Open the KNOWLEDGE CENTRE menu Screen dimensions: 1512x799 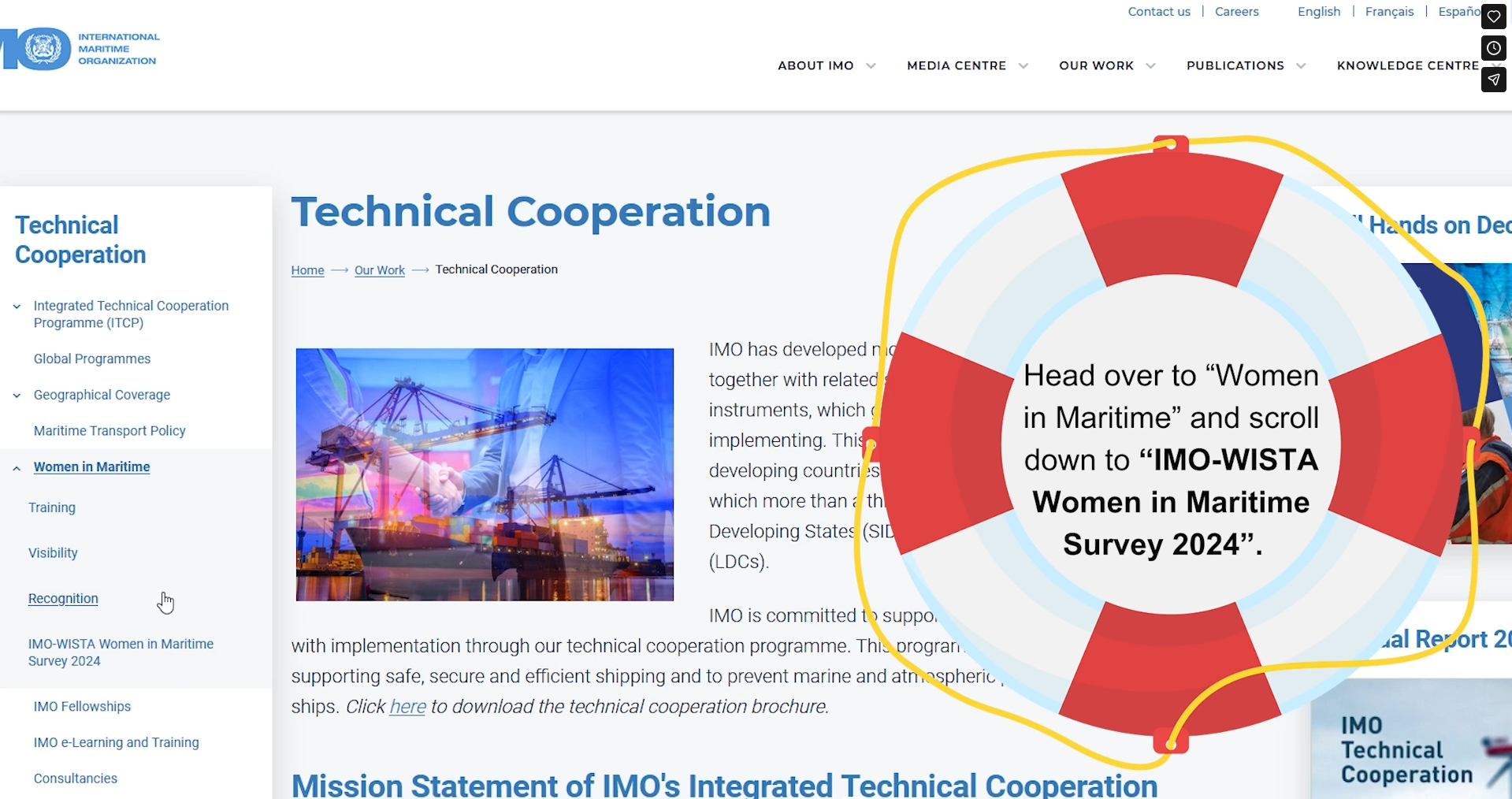[x=1408, y=65]
